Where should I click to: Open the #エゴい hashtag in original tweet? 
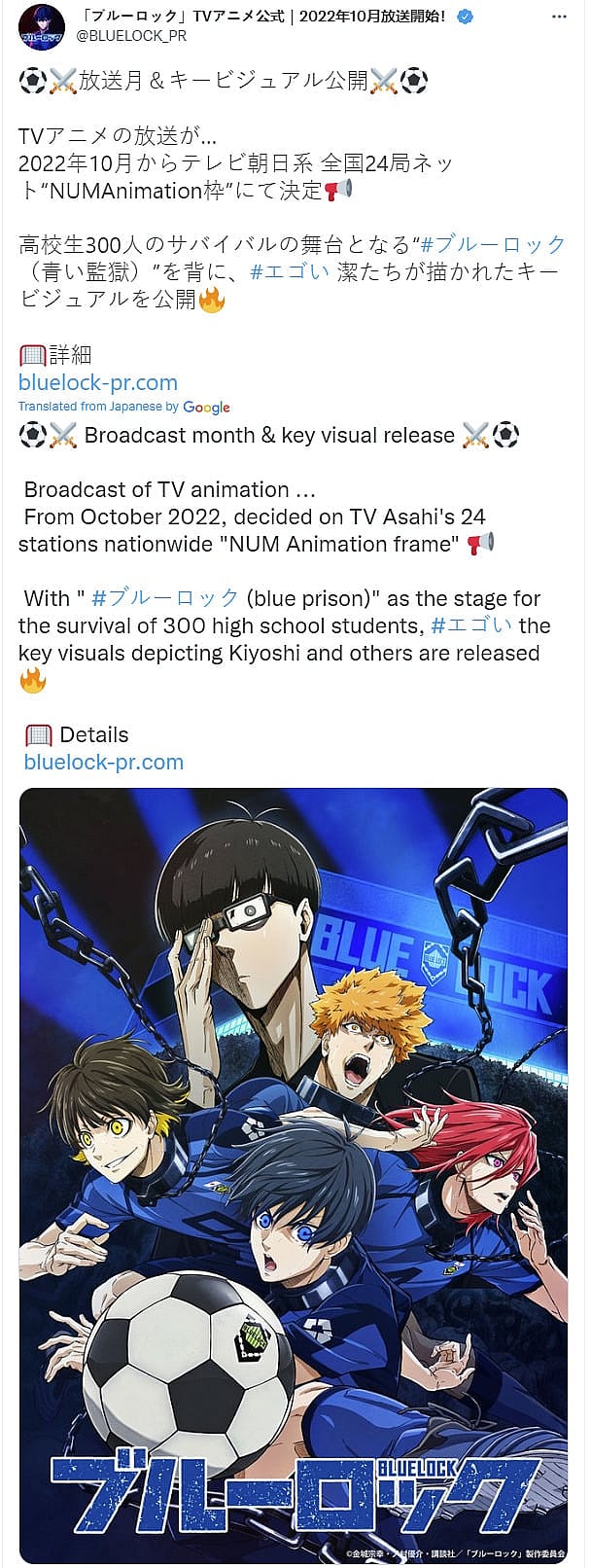(x=290, y=271)
